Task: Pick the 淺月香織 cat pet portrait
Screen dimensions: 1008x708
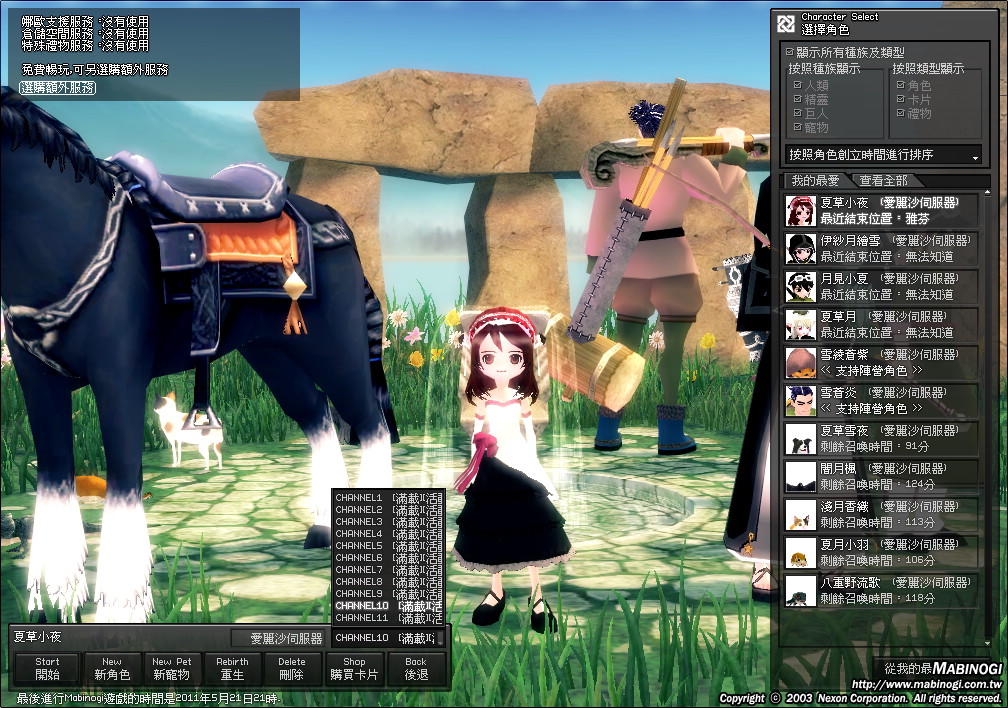Action: tap(798, 514)
